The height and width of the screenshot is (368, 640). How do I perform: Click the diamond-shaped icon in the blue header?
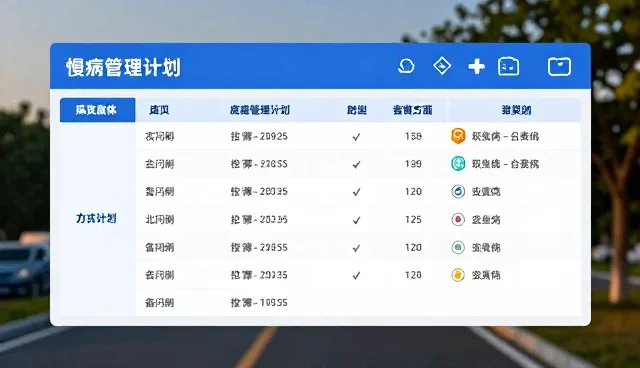pyautogui.click(x=442, y=66)
